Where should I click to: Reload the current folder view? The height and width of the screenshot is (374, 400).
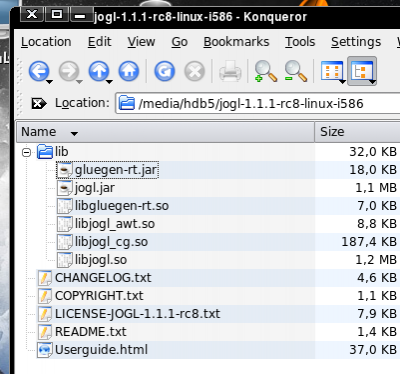pyautogui.click(x=164, y=71)
